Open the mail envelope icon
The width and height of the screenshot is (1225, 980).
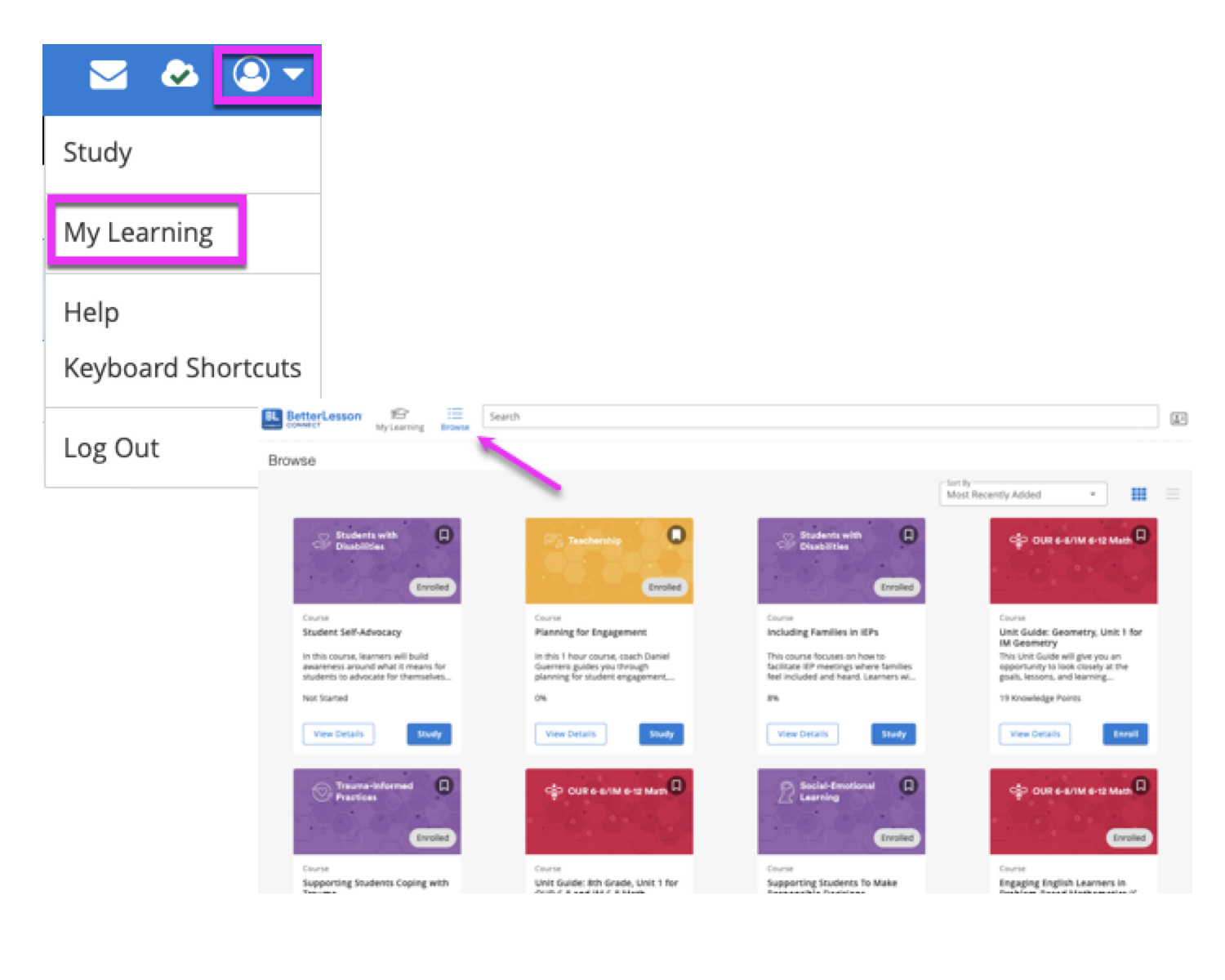point(108,75)
